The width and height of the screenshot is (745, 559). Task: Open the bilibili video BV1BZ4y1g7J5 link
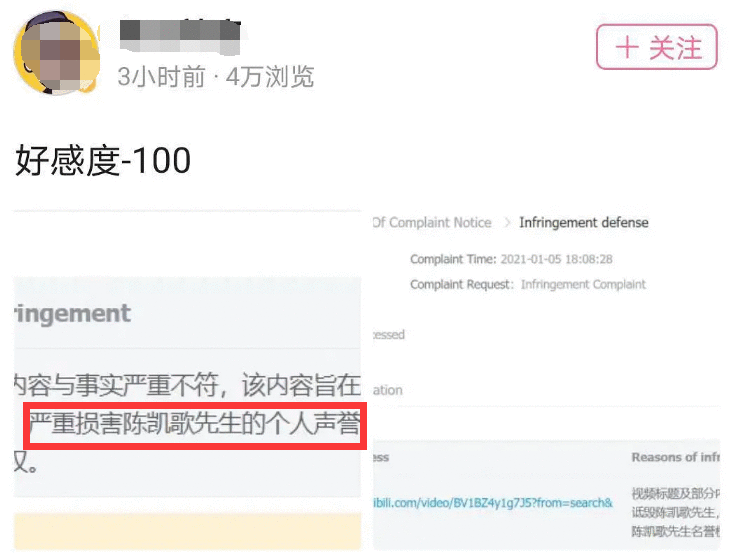coord(493,502)
